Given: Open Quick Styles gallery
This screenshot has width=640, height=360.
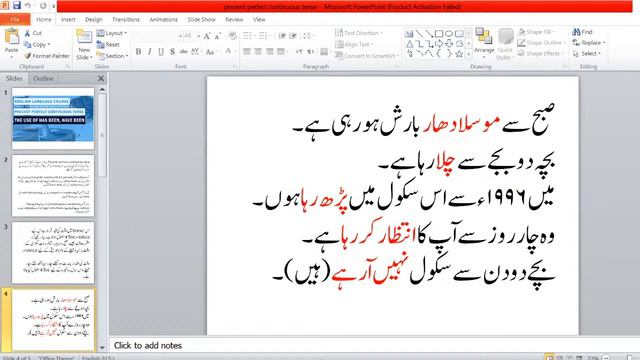Looking at the screenshot, I should tap(505, 44).
